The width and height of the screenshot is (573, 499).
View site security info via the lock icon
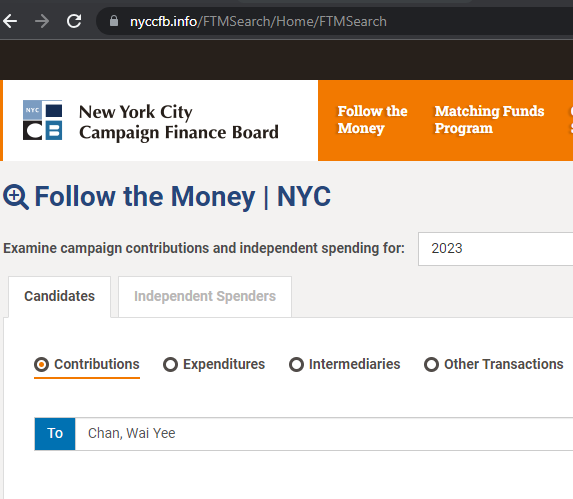[114, 21]
